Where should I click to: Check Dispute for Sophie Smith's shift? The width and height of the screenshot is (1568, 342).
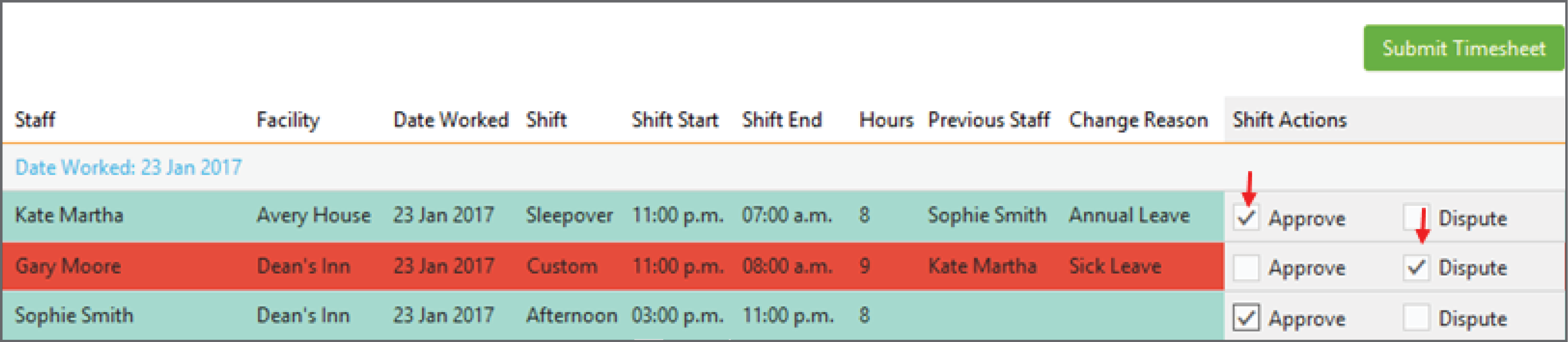click(x=1416, y=318)
